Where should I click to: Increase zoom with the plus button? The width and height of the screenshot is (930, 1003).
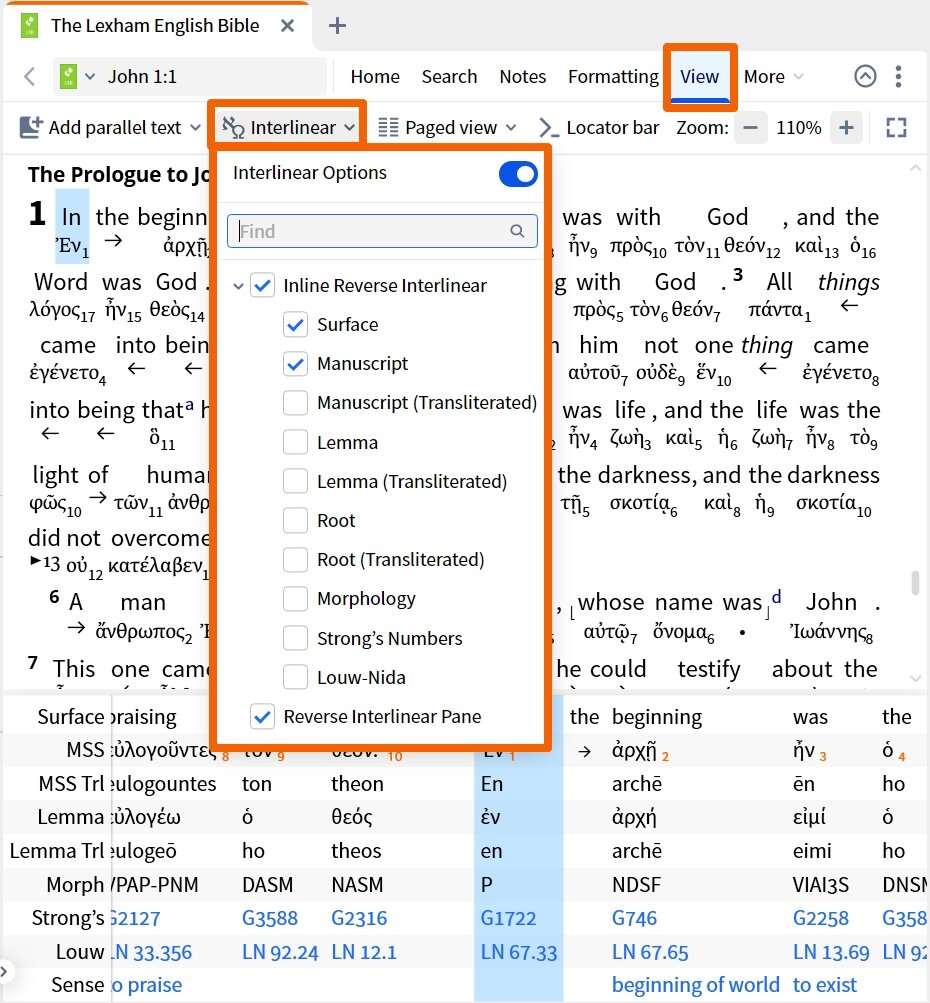tap(846, 127)
